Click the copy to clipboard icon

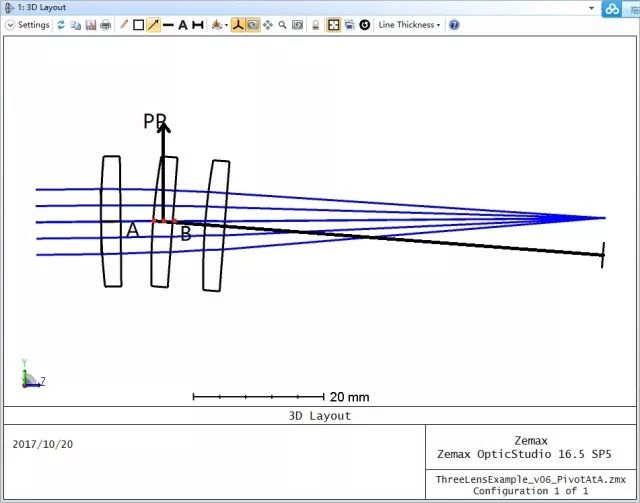pyautogui.click(x=75, y=25)
